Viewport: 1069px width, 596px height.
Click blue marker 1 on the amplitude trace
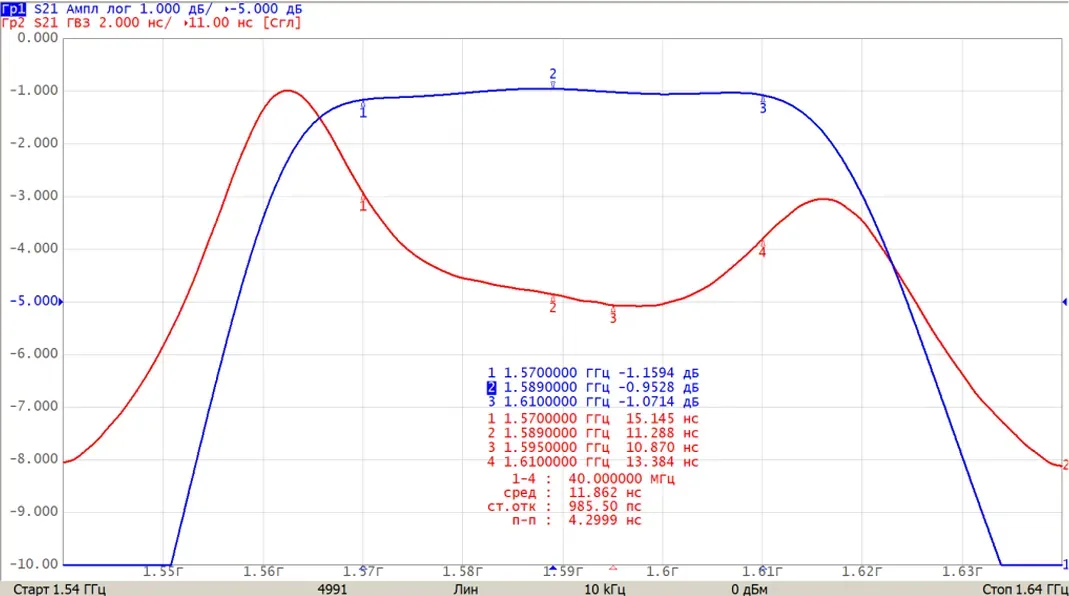point(363,109)
